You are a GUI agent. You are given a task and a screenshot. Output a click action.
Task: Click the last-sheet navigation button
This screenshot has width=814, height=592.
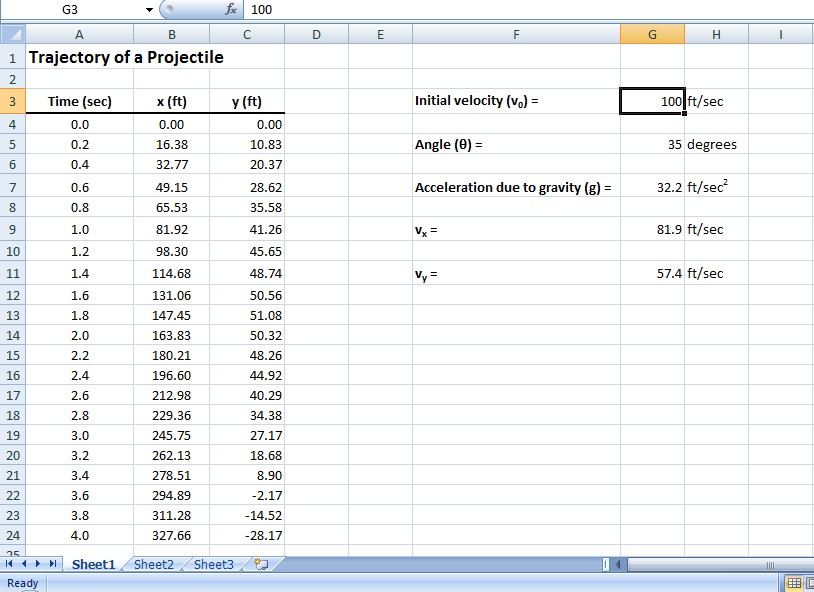(52, 564)
